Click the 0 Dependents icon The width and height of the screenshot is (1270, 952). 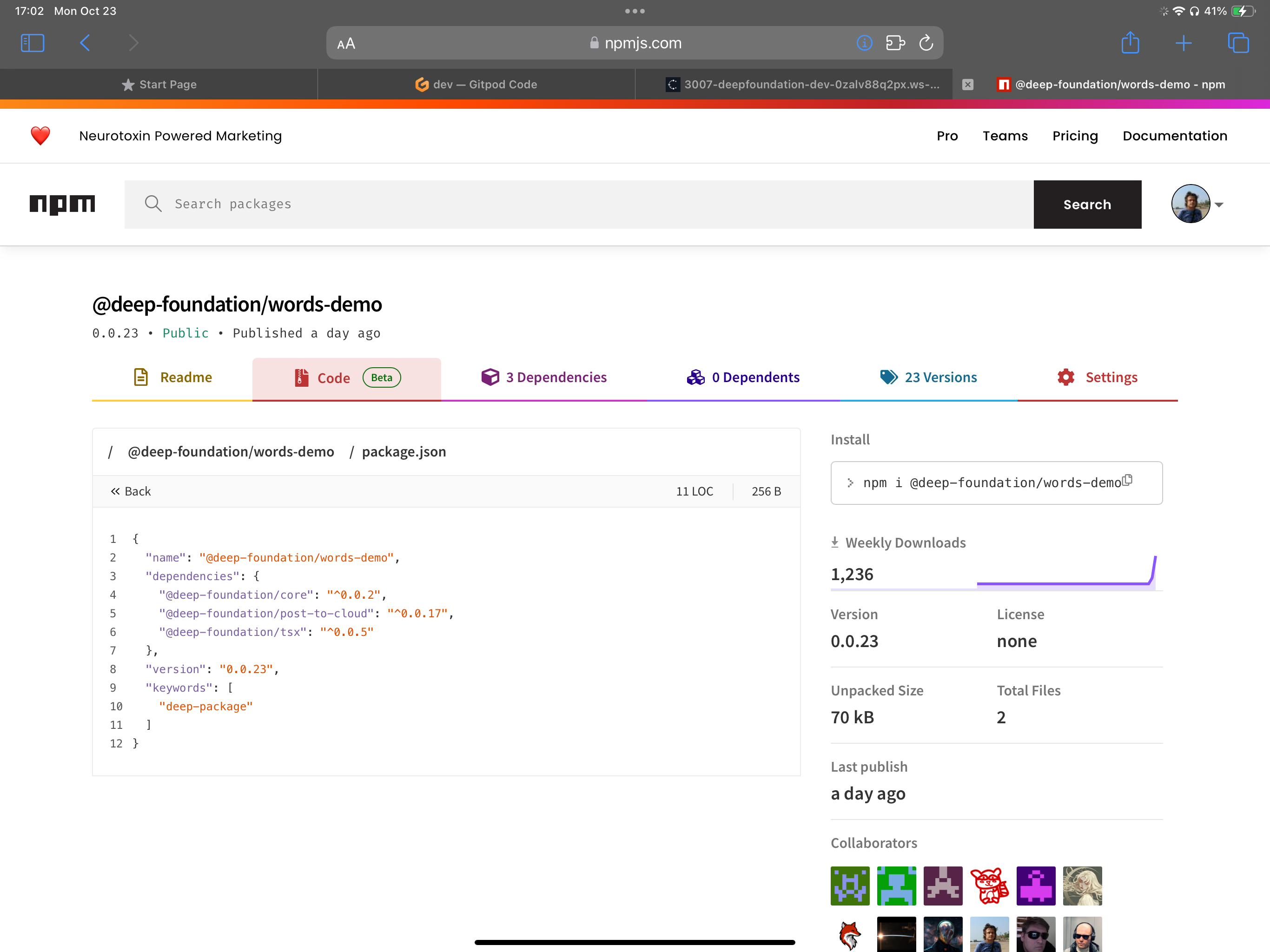(x=695, y=377)
